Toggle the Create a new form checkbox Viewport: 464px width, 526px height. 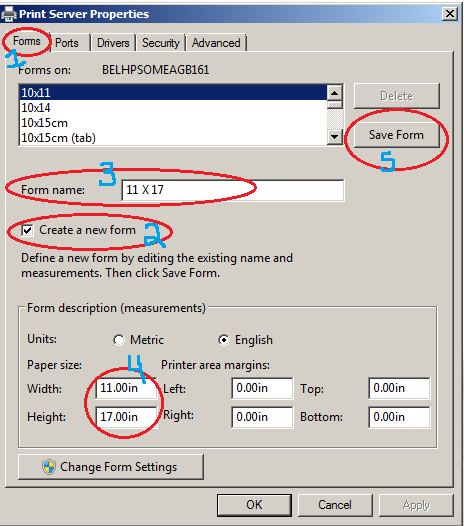(27, 230)
